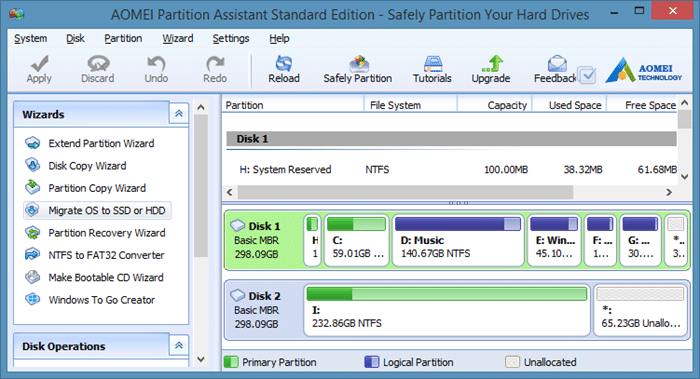Select the 65.23GB Unallocated space block
The width and height of the screenshot is (700, 379).
(640, 310)
